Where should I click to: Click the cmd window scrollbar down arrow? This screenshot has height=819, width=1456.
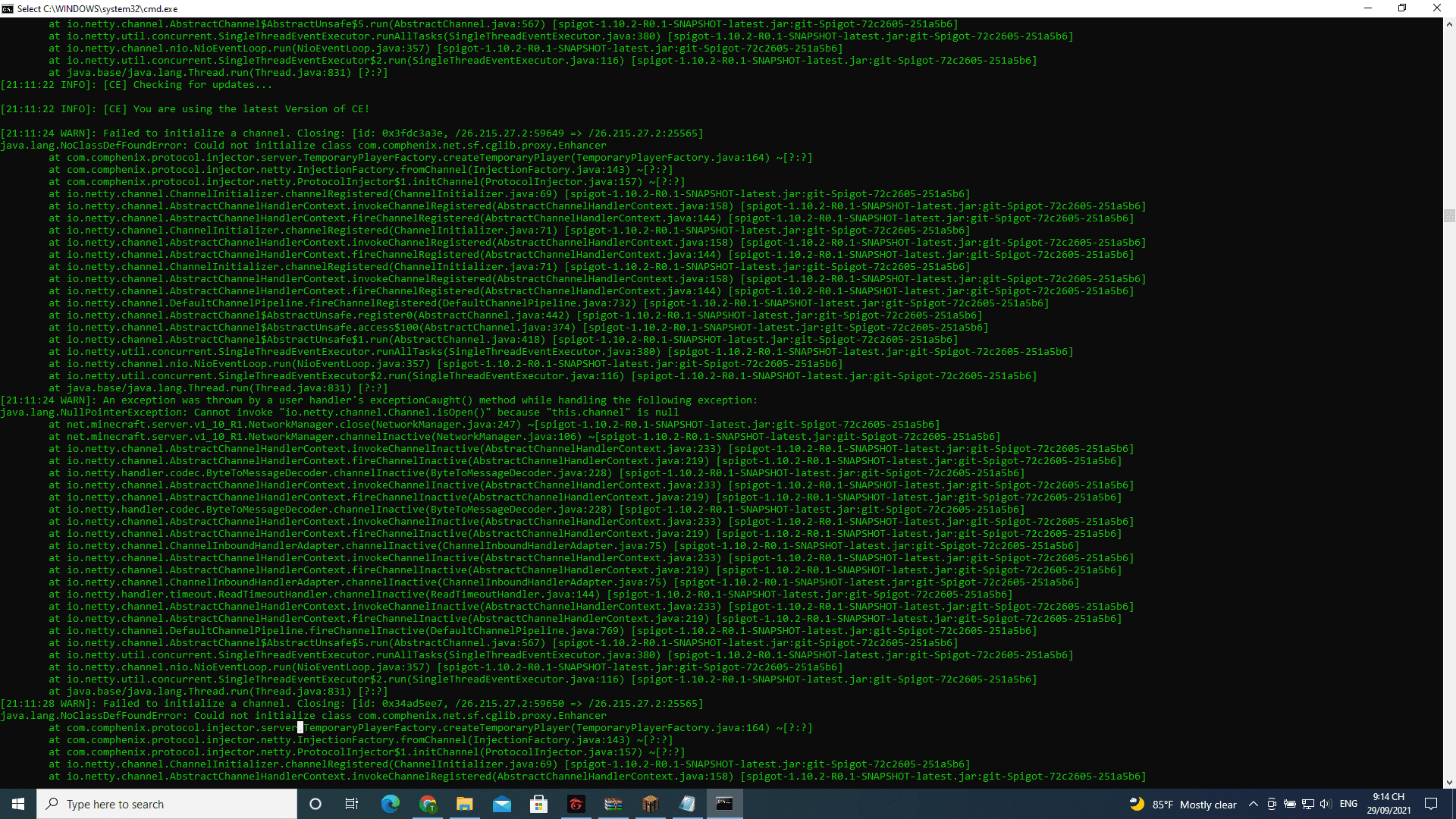point(1449,782)
